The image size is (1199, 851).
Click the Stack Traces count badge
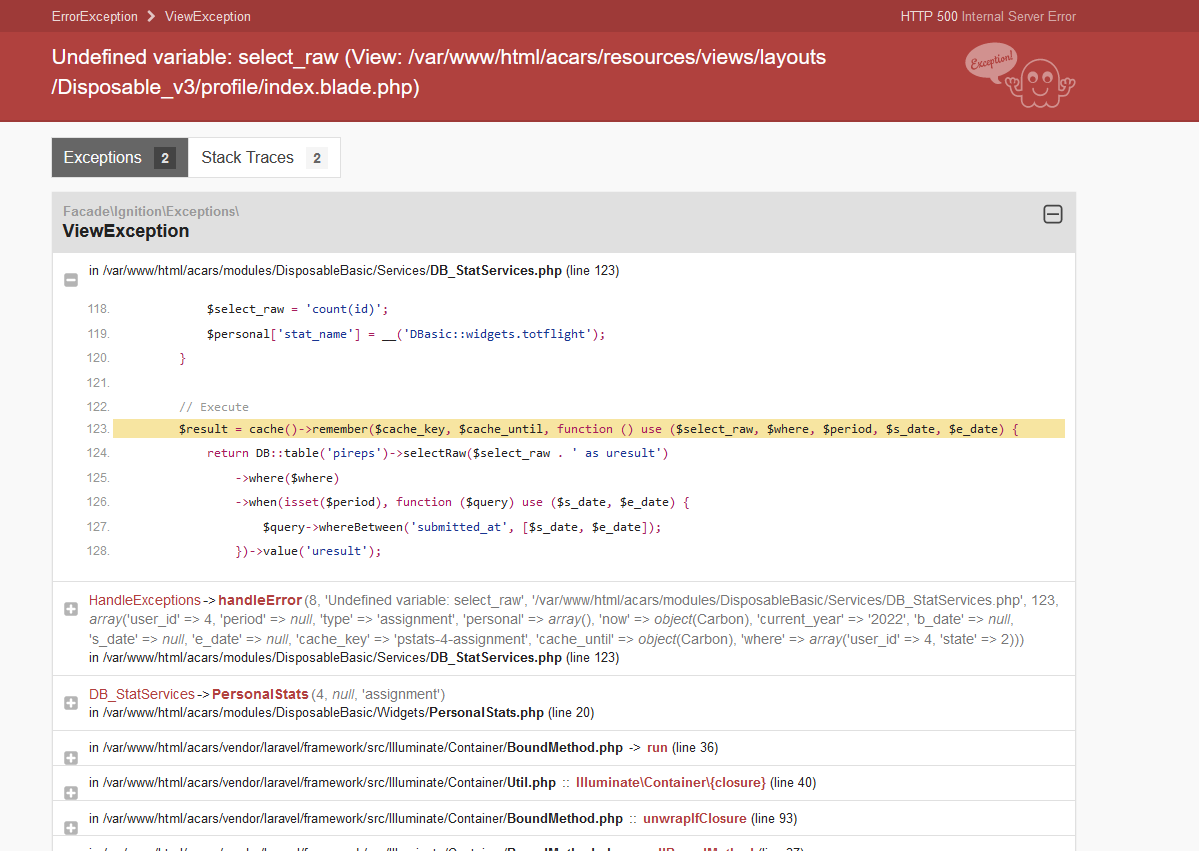pyautogui.click(x=316, y=158)
